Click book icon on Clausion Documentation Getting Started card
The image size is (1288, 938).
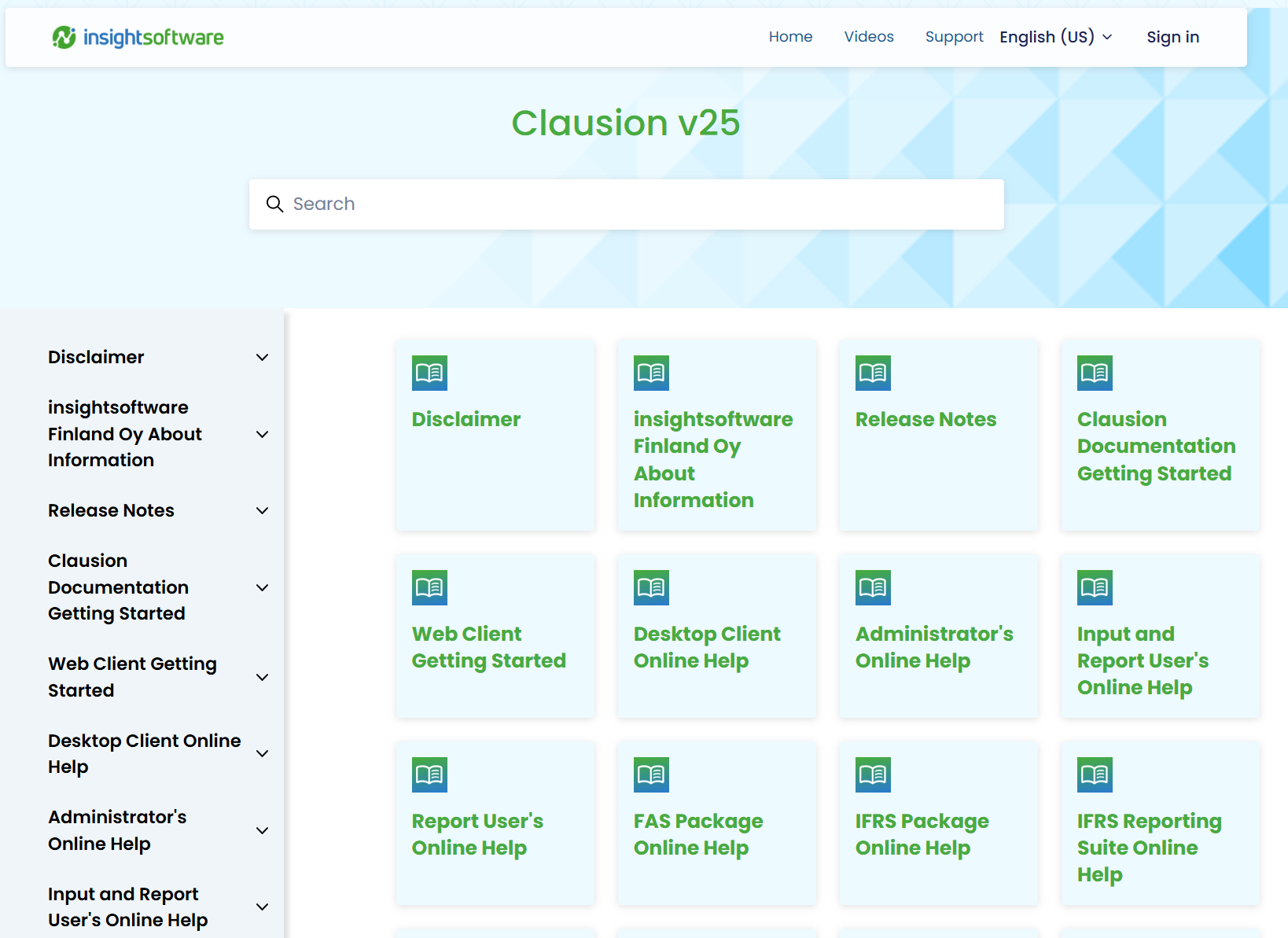click(1095, 373)
